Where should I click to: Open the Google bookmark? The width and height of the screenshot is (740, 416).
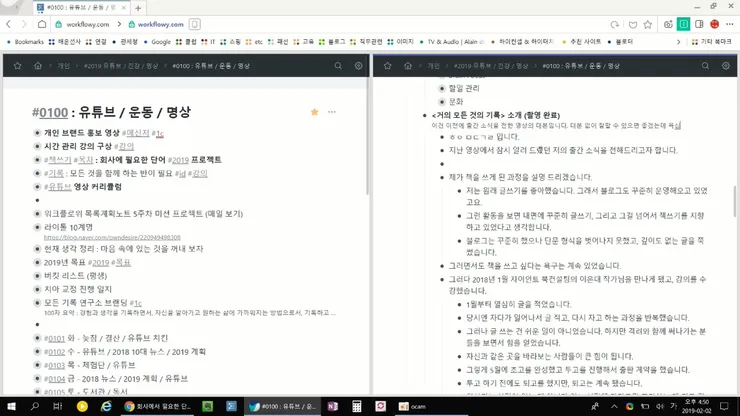(x=157, y=42)
